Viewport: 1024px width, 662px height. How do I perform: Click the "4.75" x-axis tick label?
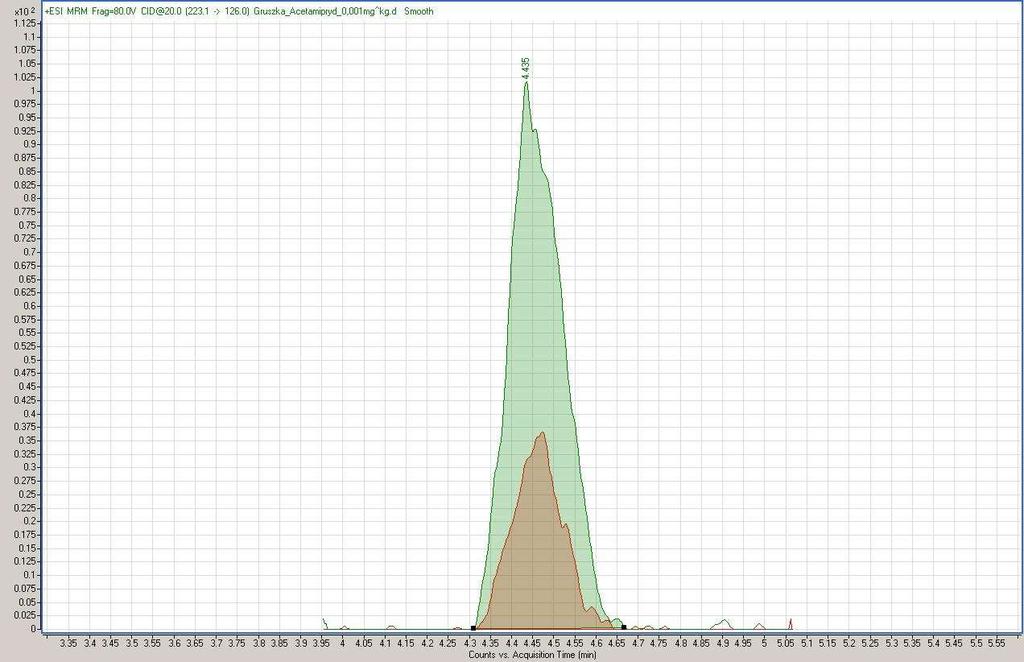pos(659,643)
